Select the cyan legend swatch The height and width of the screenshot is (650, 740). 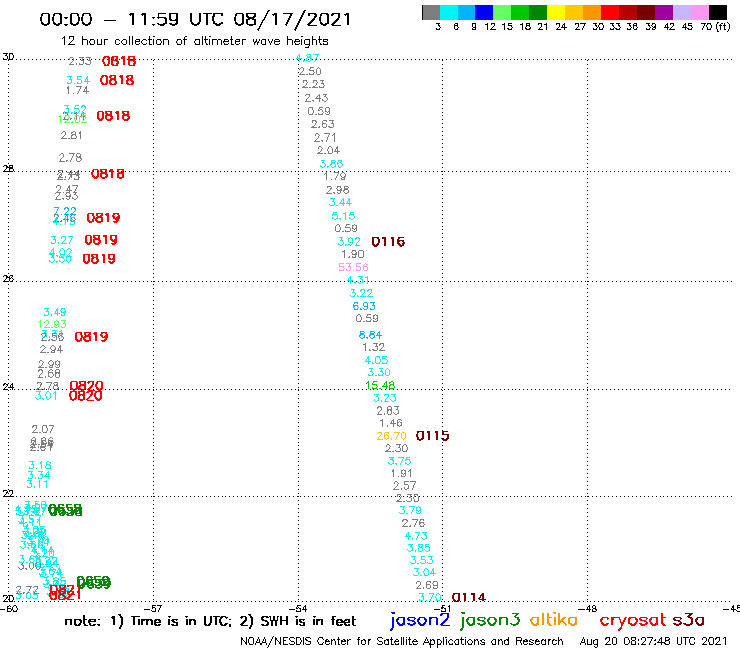tap(449, 12)
